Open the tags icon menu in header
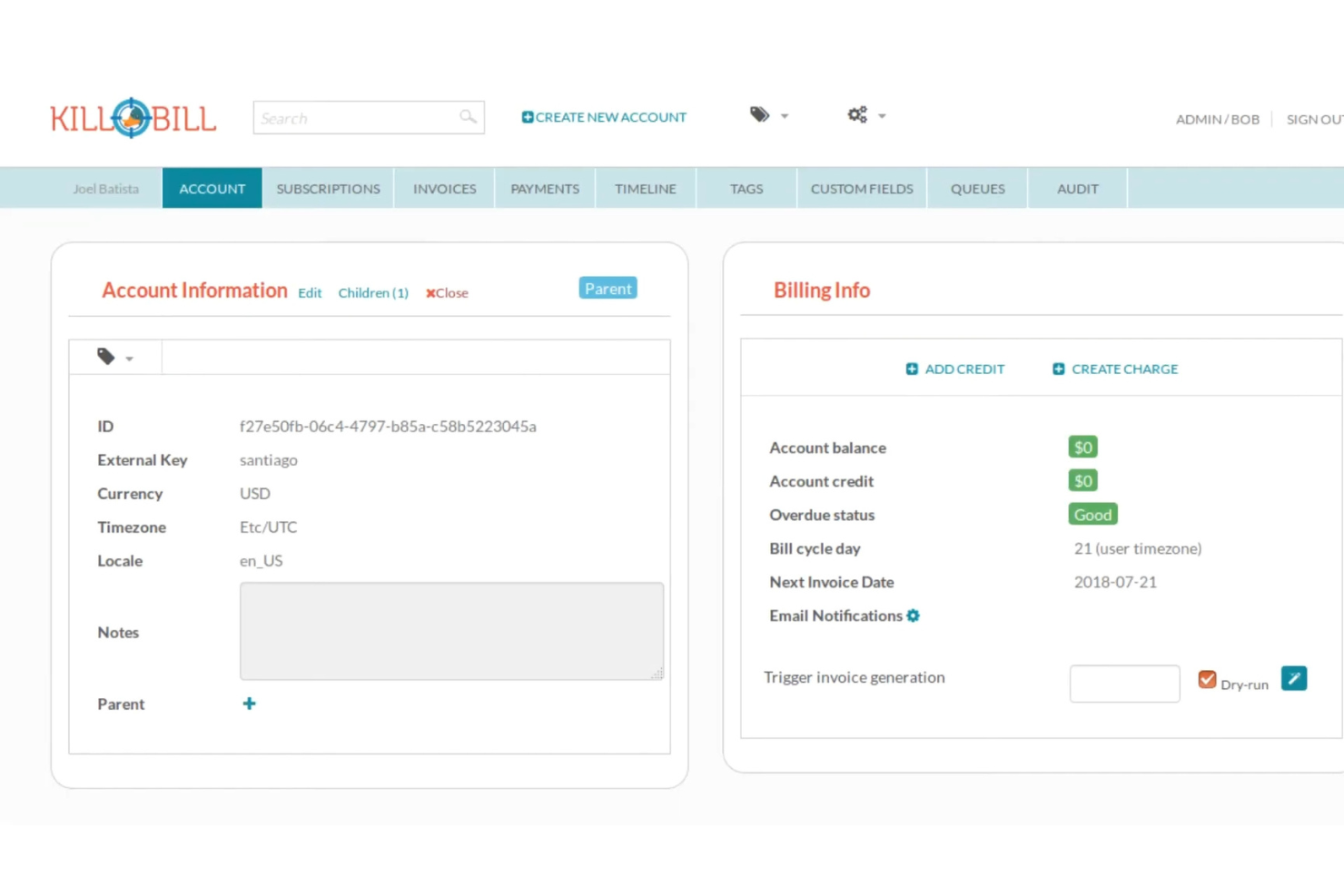Viewport: 1344px width, 896px height. click(759, 115)
